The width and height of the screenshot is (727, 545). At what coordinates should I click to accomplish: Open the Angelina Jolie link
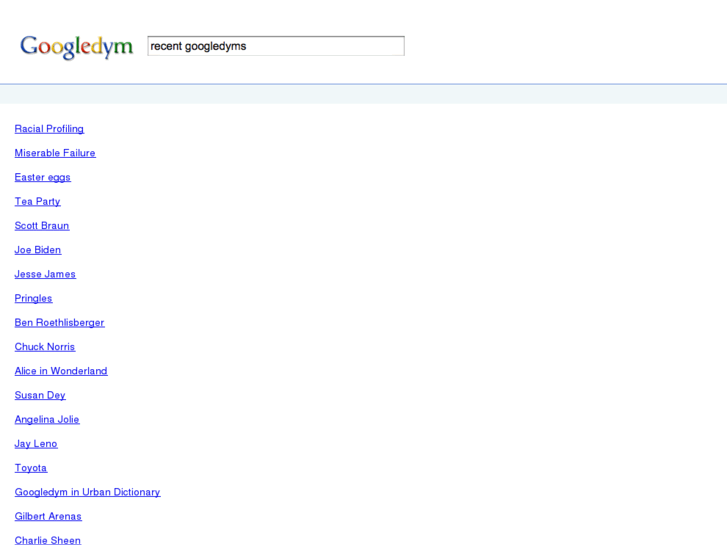pyautogui.click(x=47, y=420)
